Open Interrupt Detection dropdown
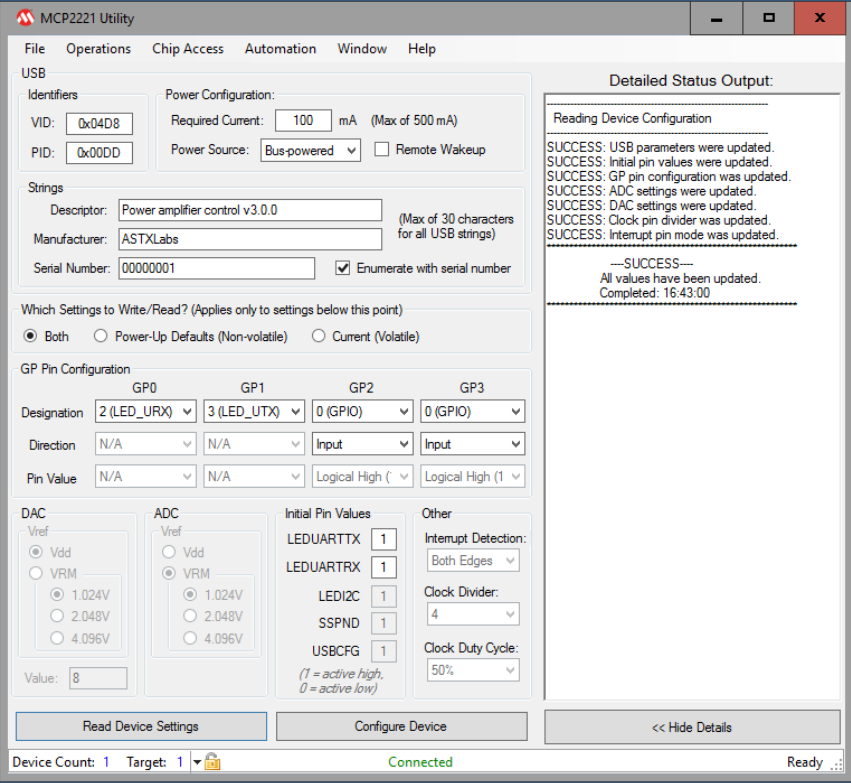 [473, 561]
